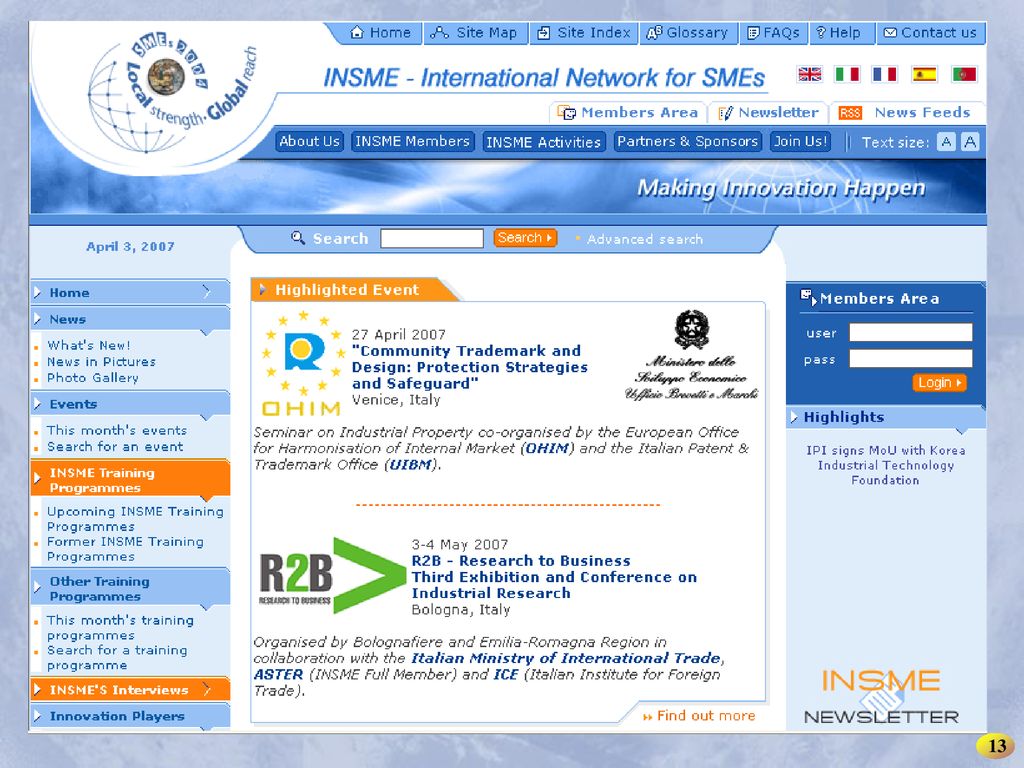Open This month's training programmes link

tap(120, 628)
